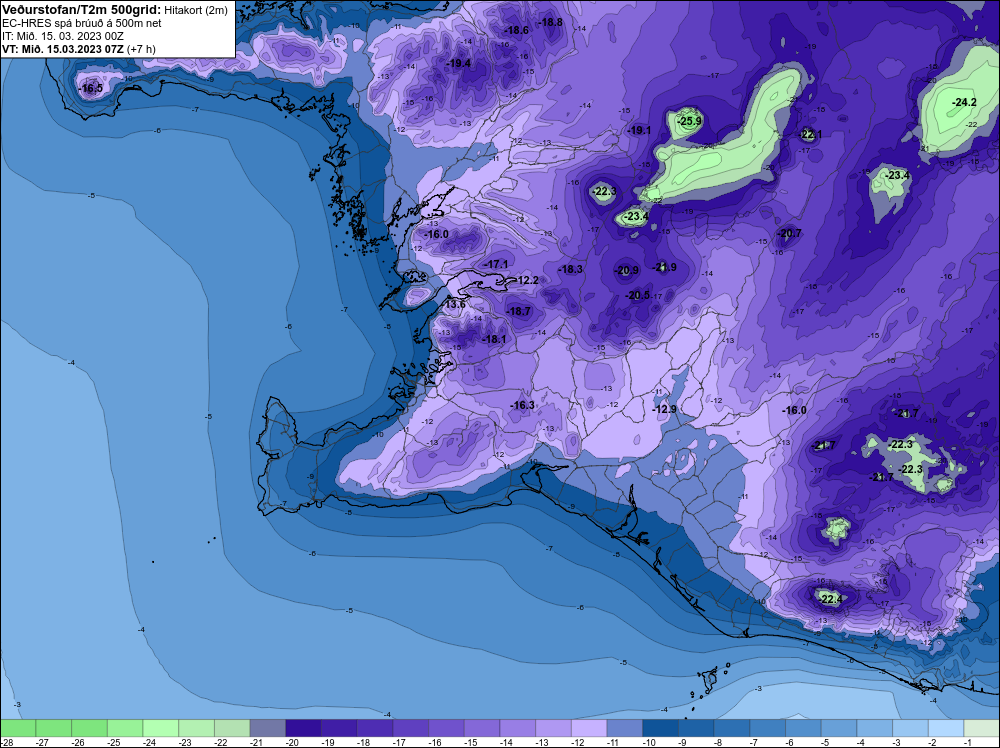
Task: Choose the bright green legend swatch above -27
Action: click(53, 728)
